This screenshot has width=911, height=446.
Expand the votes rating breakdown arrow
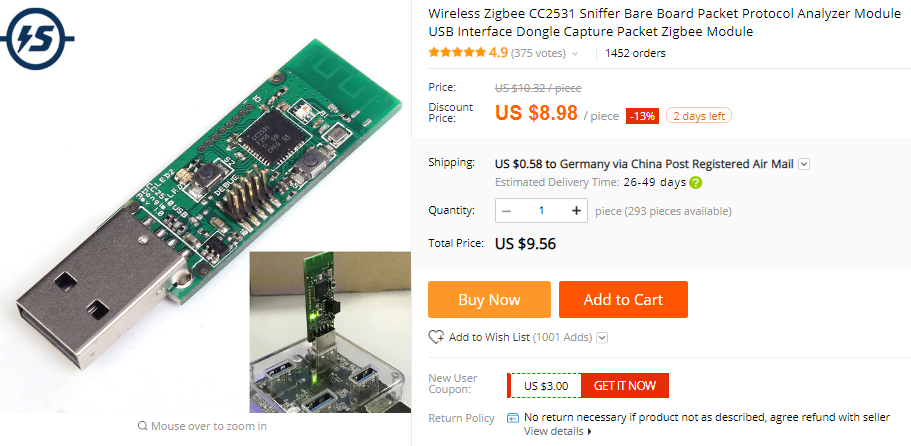click(575, 54)
